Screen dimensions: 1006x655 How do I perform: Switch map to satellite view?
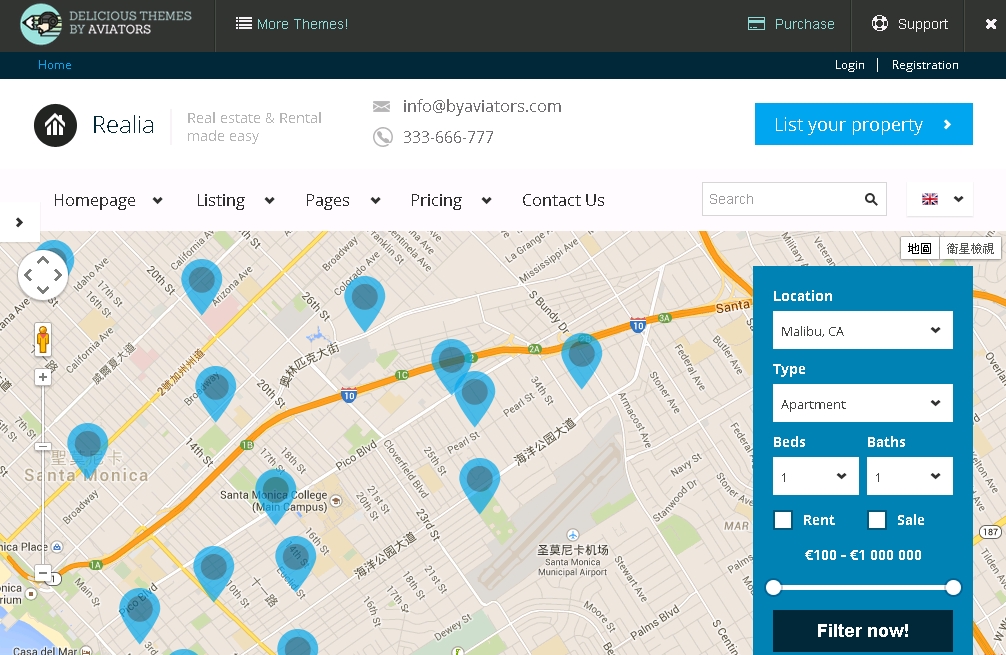969,249
